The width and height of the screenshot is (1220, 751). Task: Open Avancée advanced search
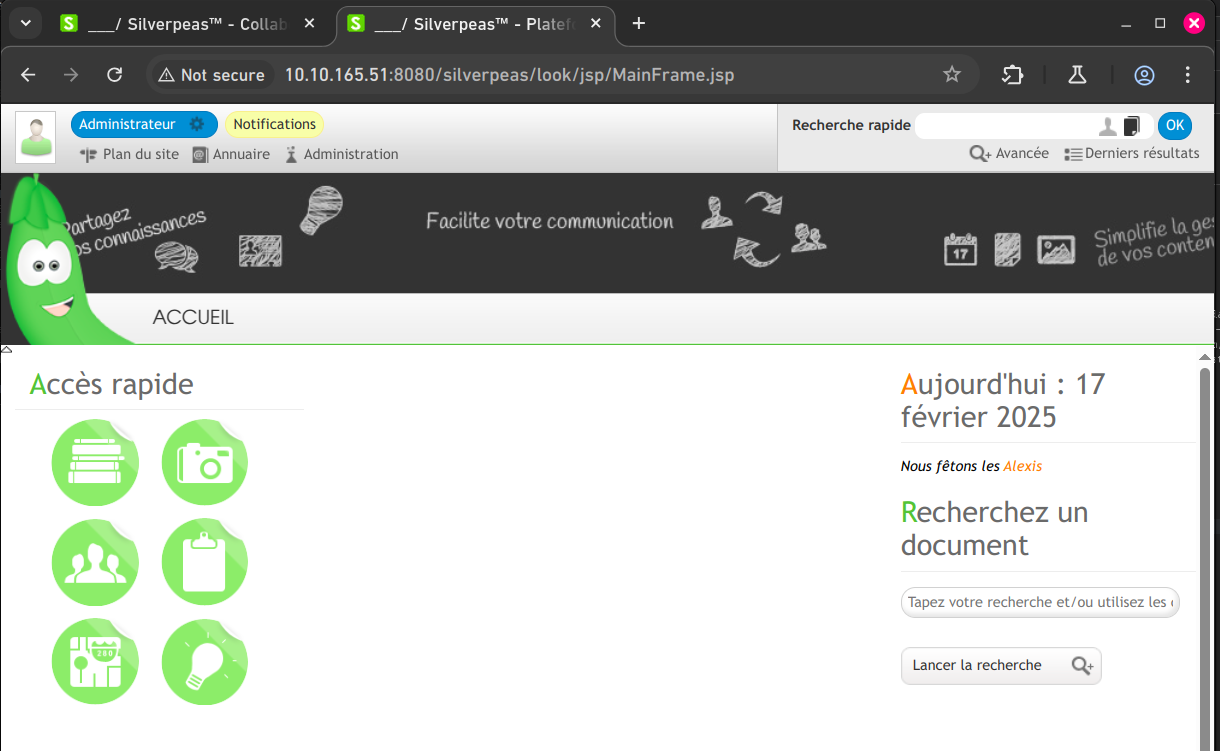coord(1009,154)
